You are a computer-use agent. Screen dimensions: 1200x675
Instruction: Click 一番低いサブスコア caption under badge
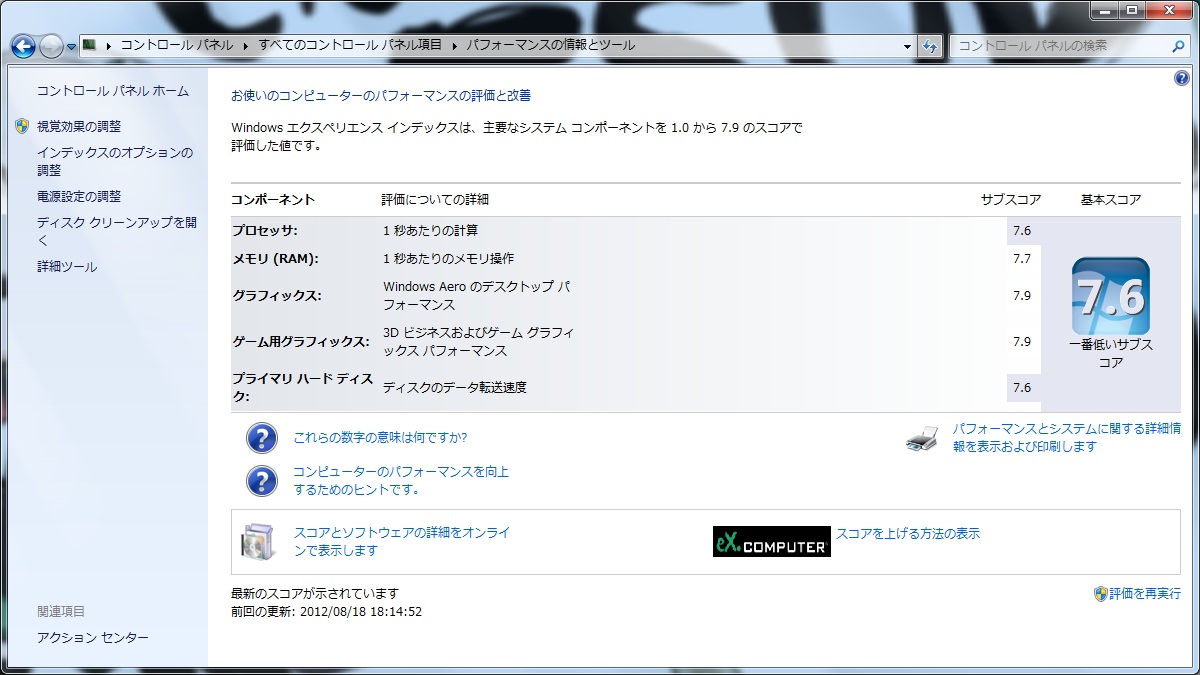[x=1111, y=354]
